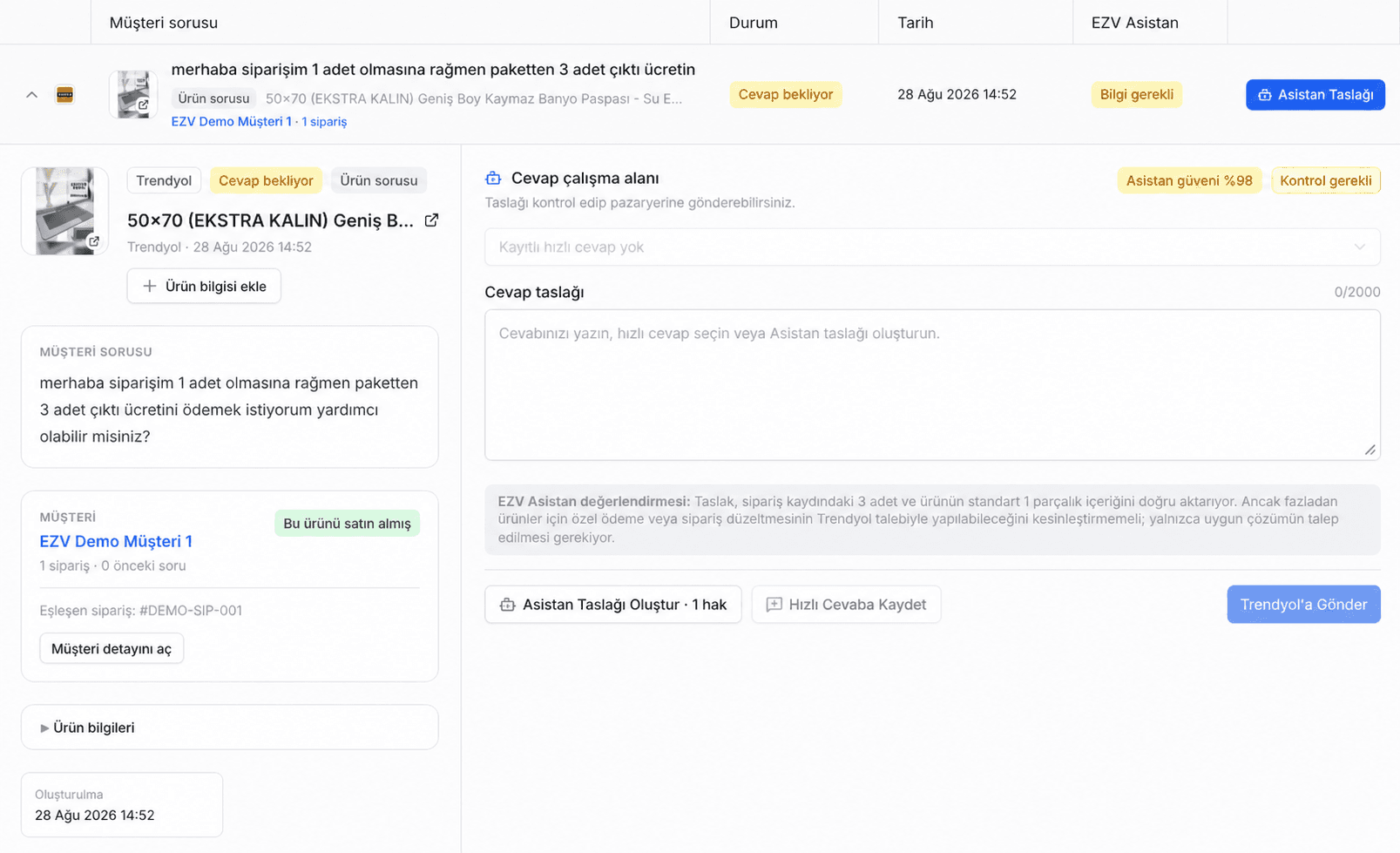The height and width of the screenshot is (853, 1400).
Task: Click Hızlı Cevaba Kaydet button
Action: pyautogui.click(x=846, y=604)
